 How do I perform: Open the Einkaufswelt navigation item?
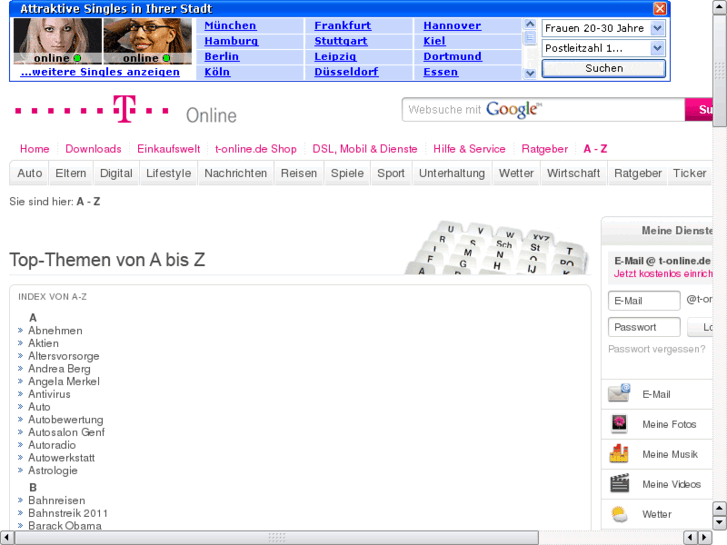tap(168, 149)
